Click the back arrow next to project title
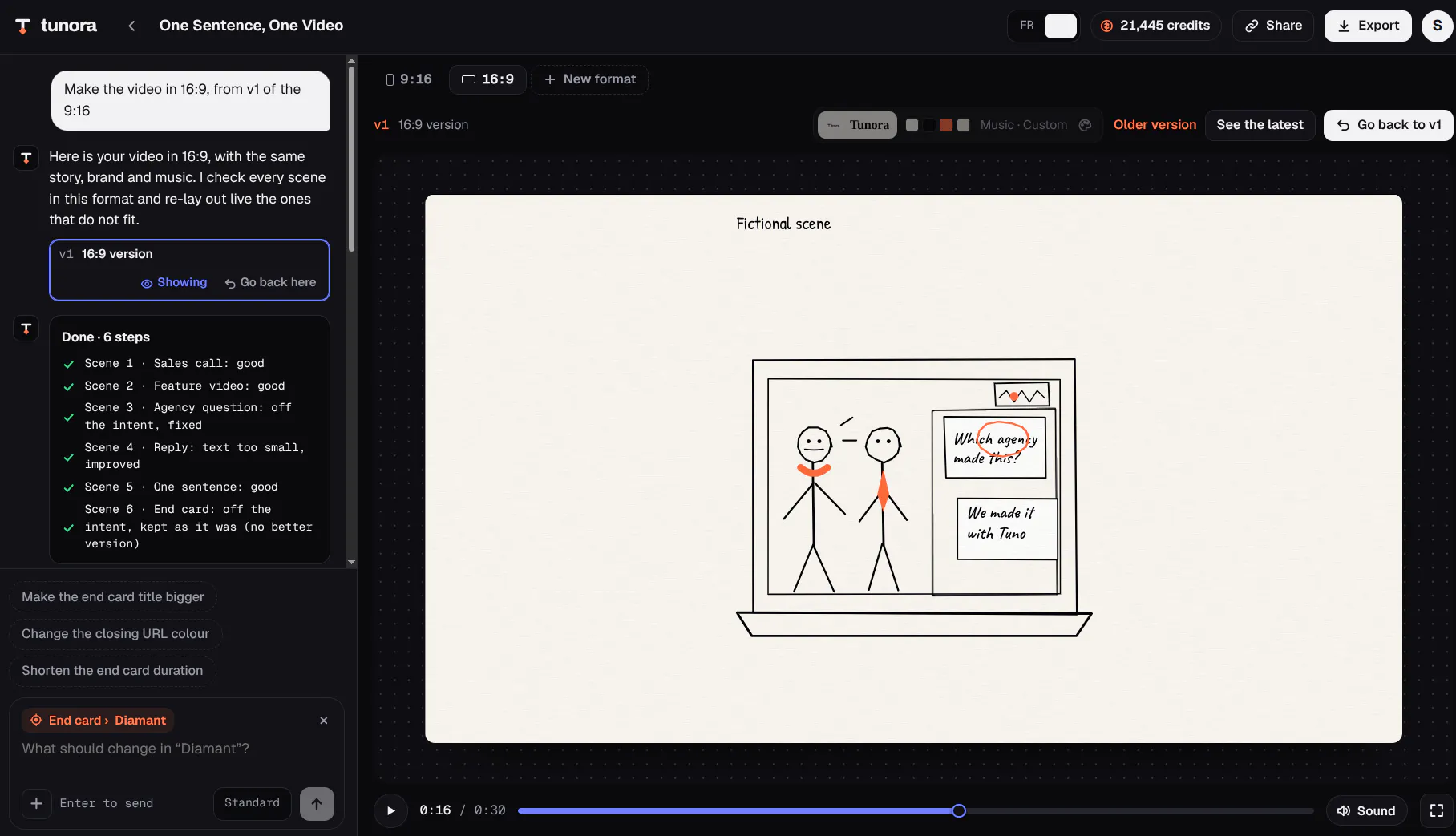Image resolution: width=1456 pixels, height=836 pixels. click(131, 26)
